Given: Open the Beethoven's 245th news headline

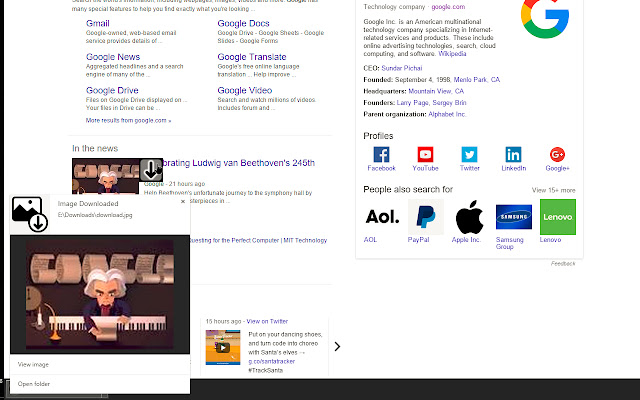Looking at the screenshot, I should (x=239, y=163).
